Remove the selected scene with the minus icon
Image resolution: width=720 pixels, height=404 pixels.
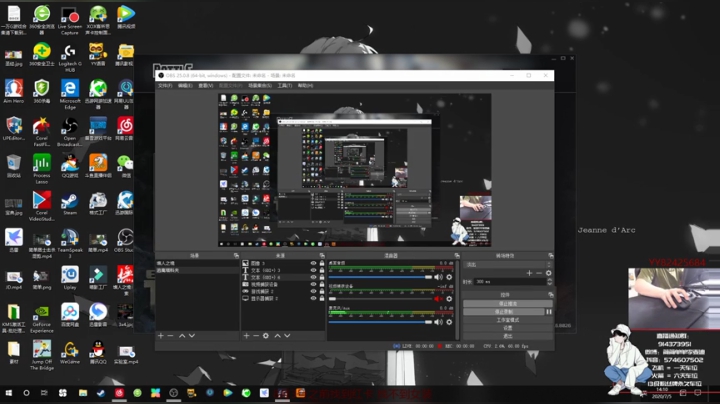pyautogui.click(x=170, y=336)
